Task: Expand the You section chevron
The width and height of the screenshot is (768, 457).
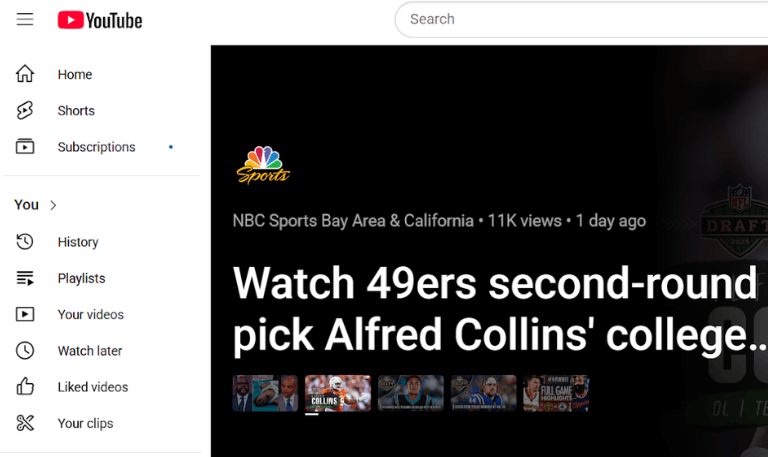Action: (54, 205)
